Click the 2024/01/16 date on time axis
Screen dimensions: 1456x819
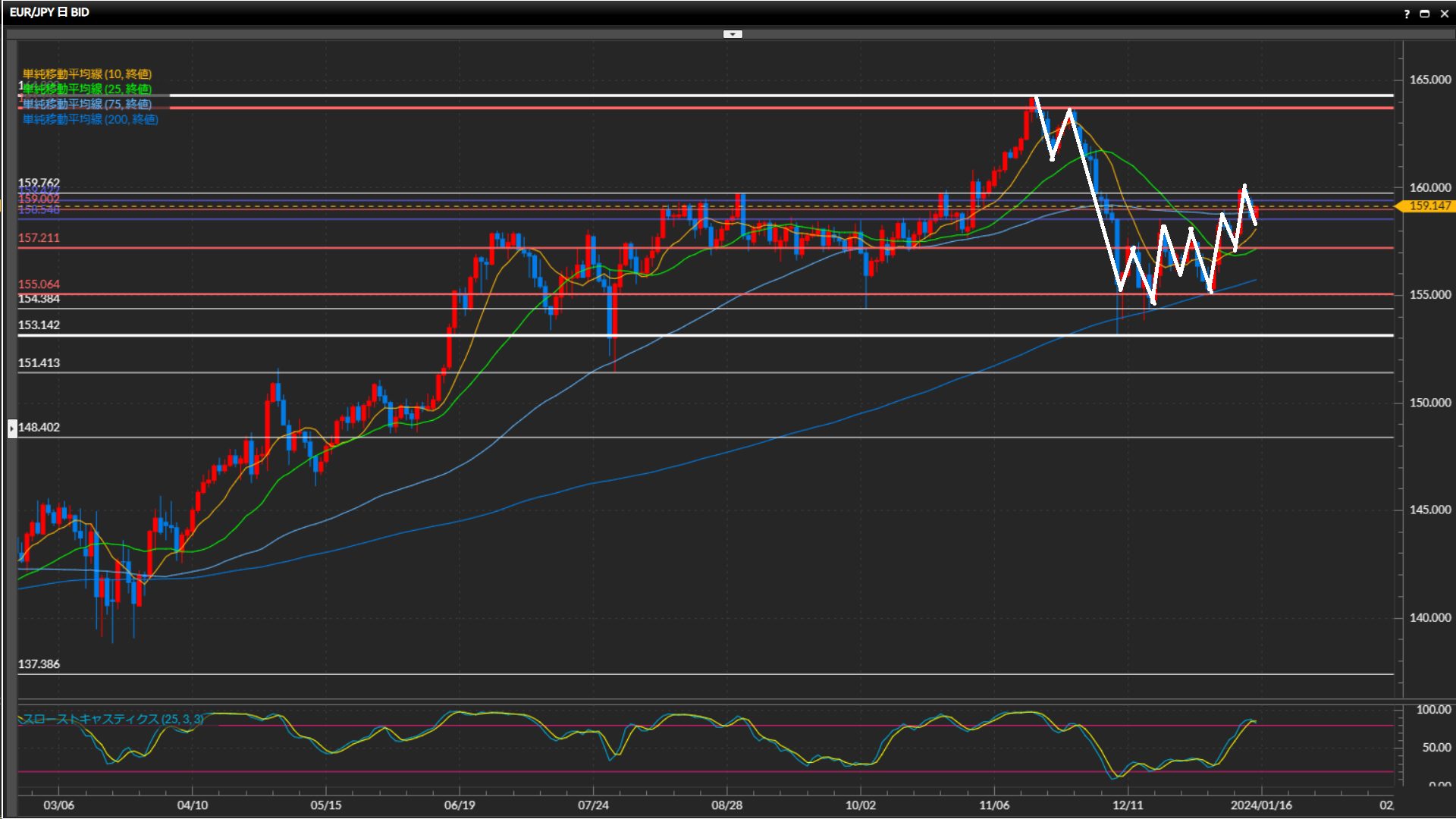tap(1261, 805)
